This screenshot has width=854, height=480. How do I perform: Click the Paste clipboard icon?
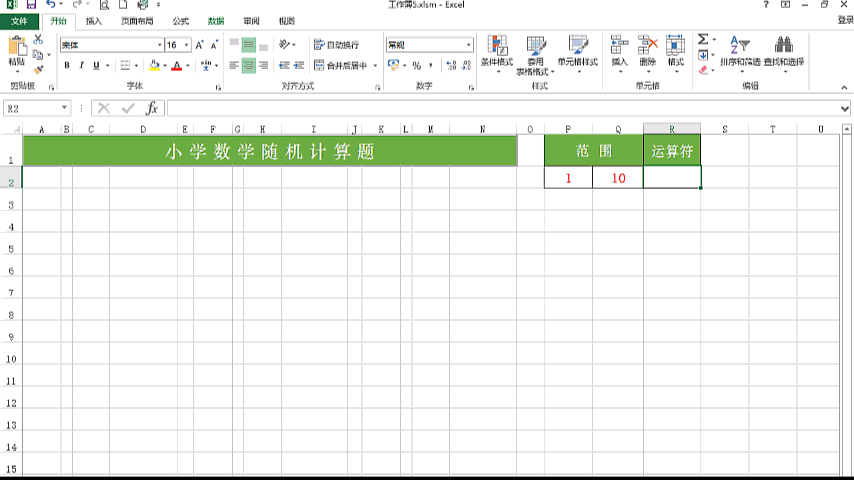point(17,46)
